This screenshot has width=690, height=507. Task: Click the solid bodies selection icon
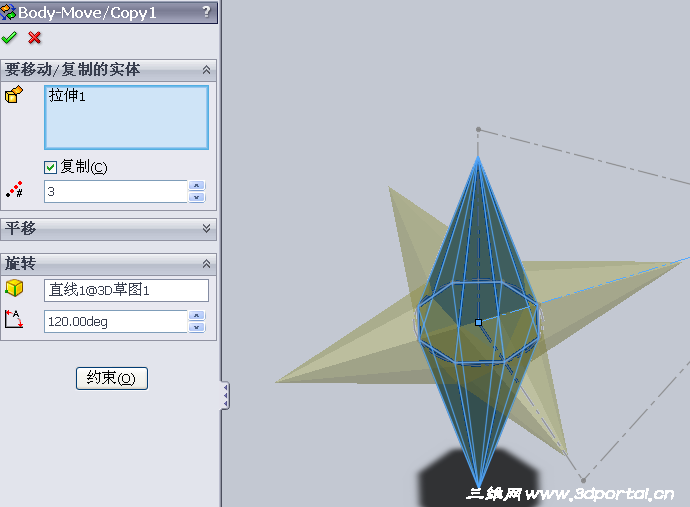14,94
